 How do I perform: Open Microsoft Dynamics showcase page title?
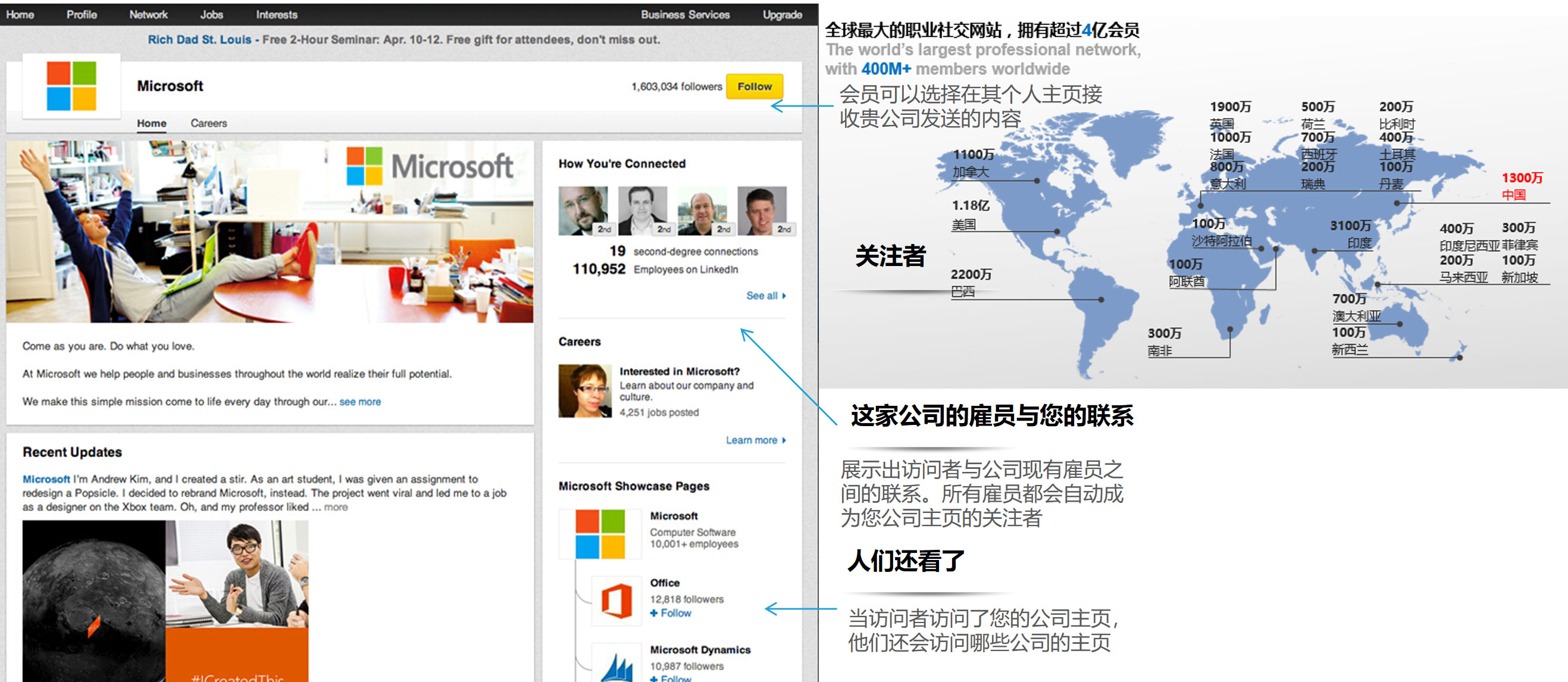tap(700, 650)
